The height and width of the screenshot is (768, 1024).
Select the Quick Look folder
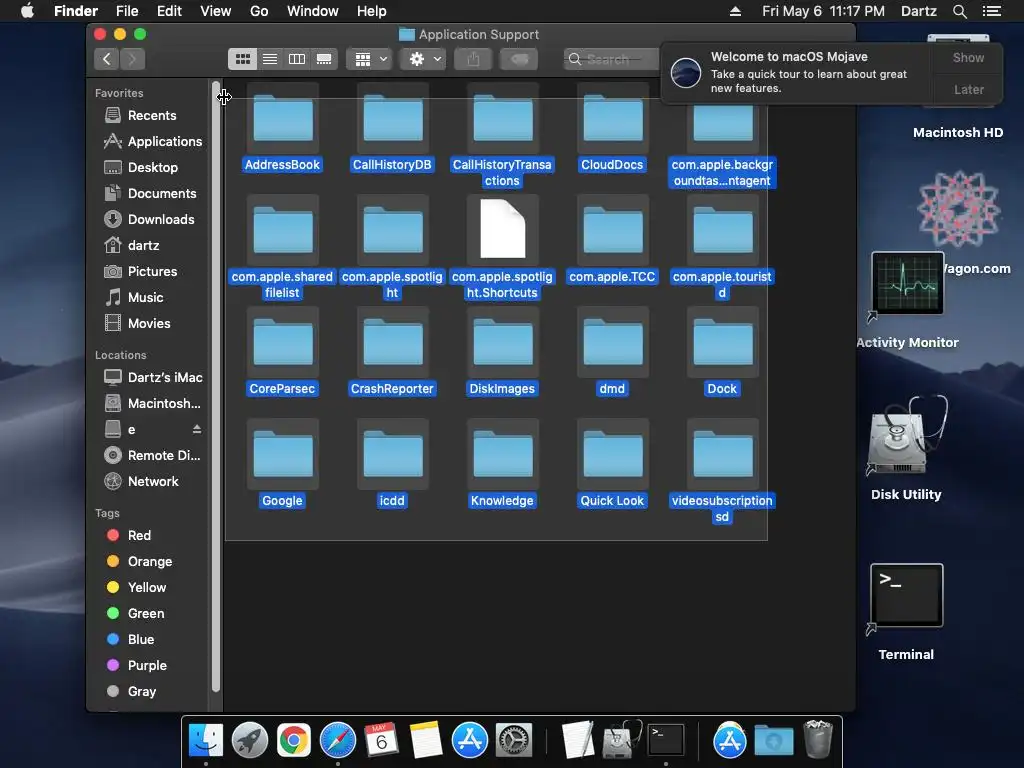[x=613, y=455]
